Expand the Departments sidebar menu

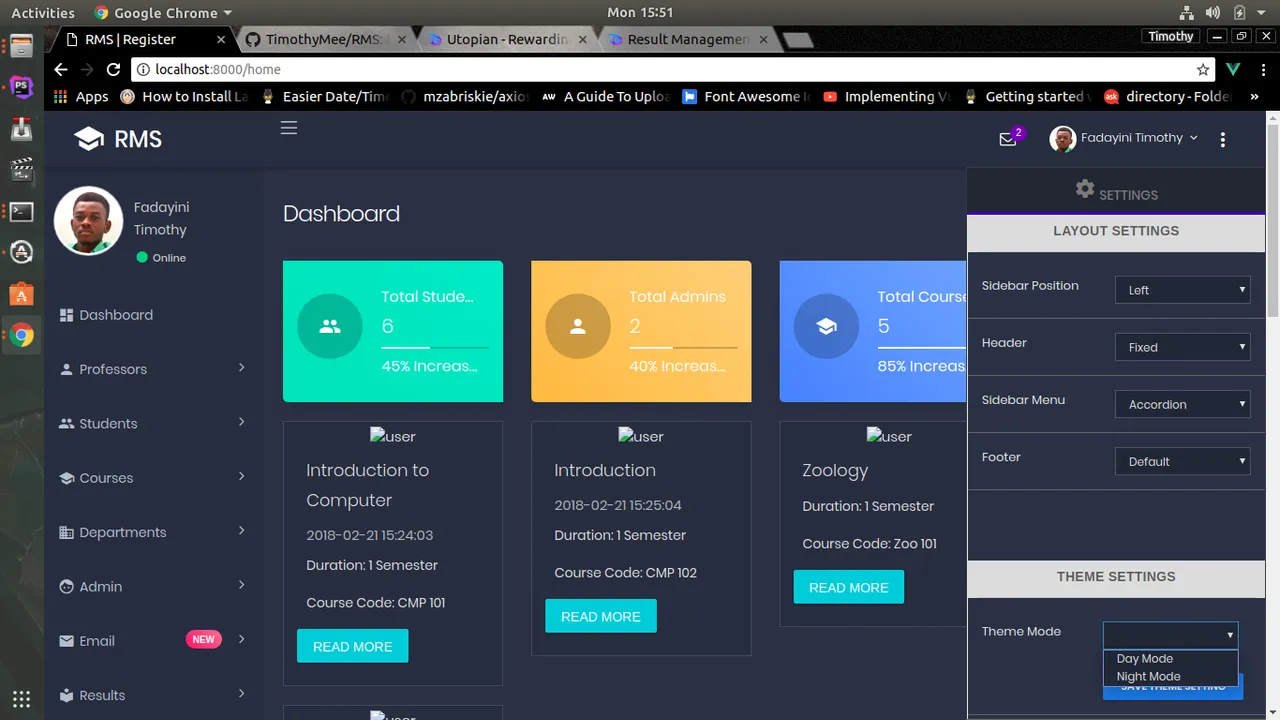(242, 531)
